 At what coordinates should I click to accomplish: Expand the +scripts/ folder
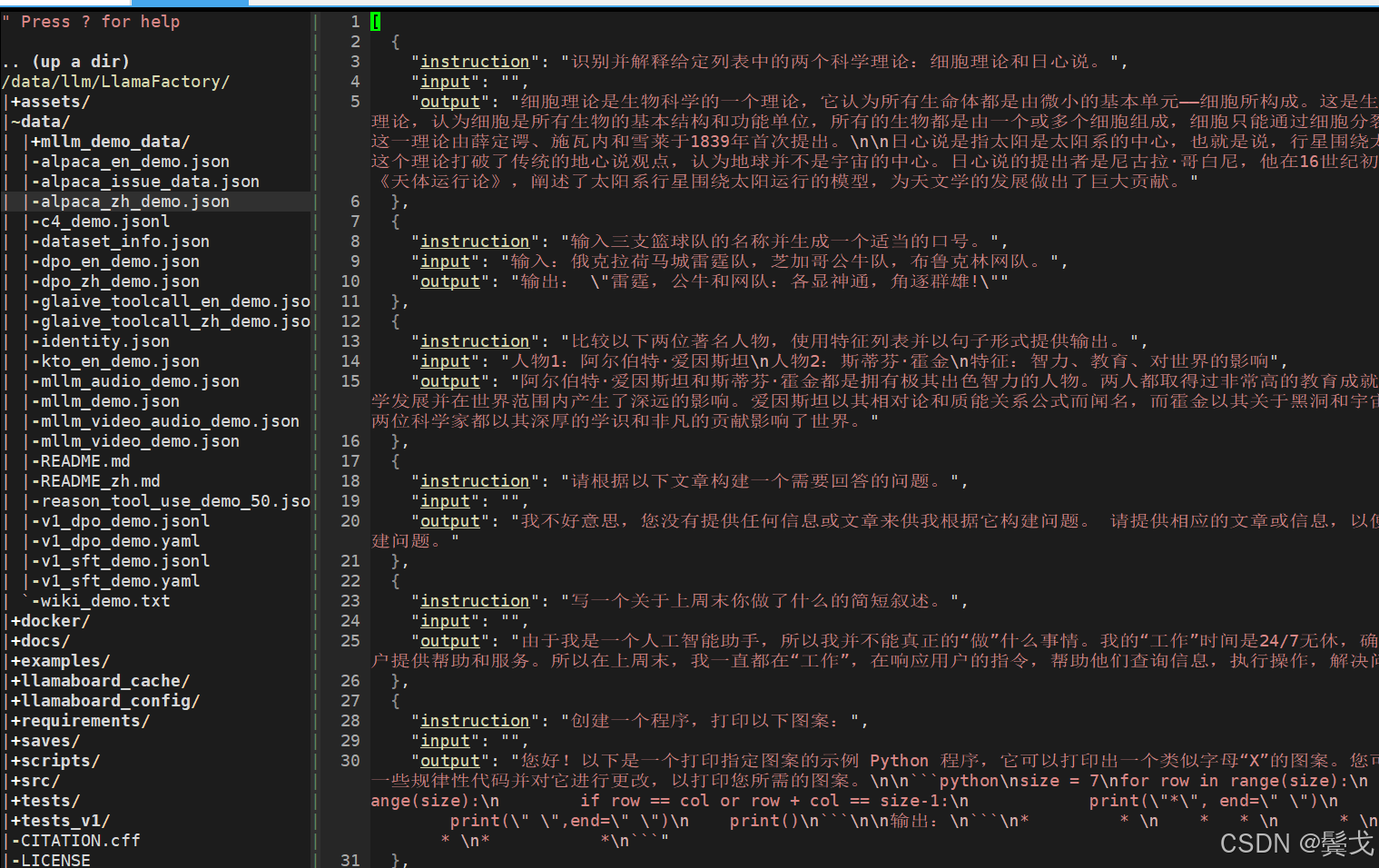click(x=55, y=761)
